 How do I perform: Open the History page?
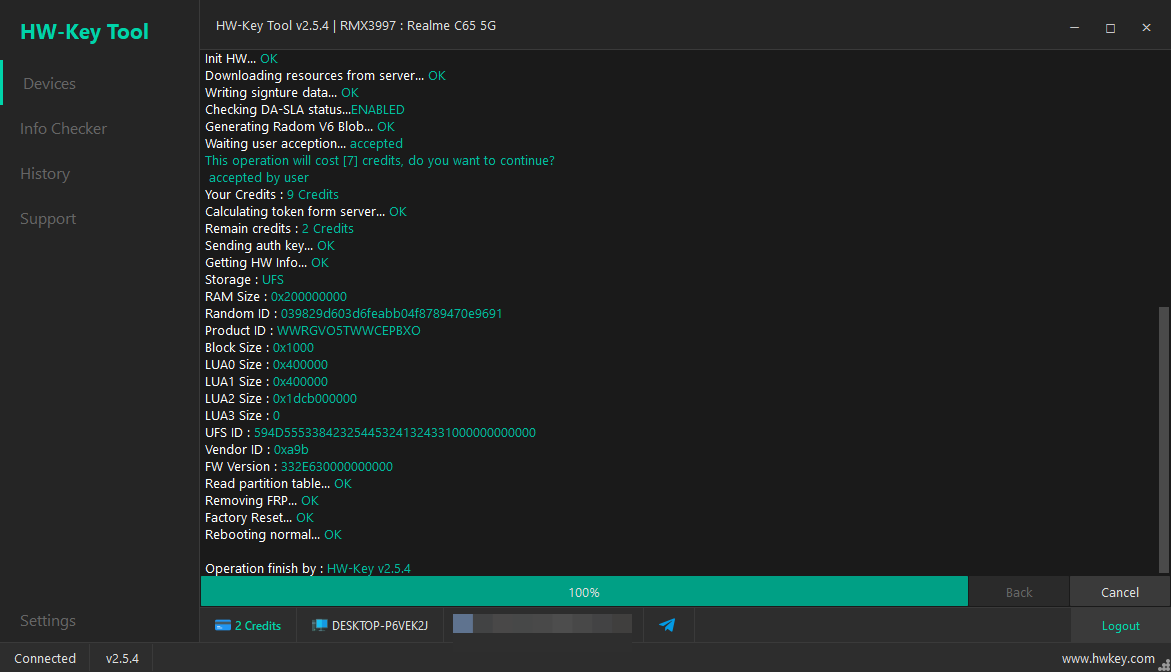(45, 174)
